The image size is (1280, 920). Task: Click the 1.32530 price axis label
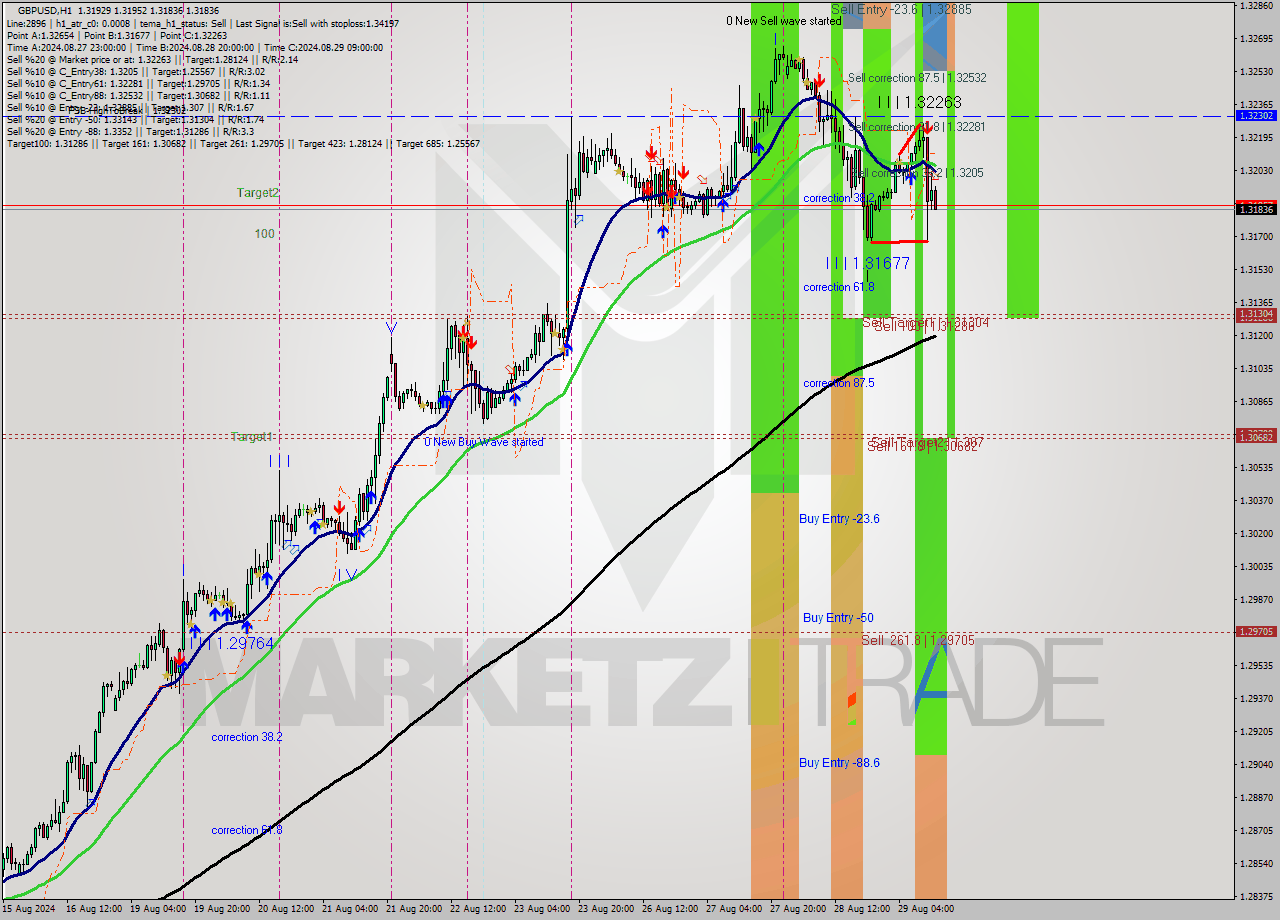pyautogui.click(x=1257, y=72)
